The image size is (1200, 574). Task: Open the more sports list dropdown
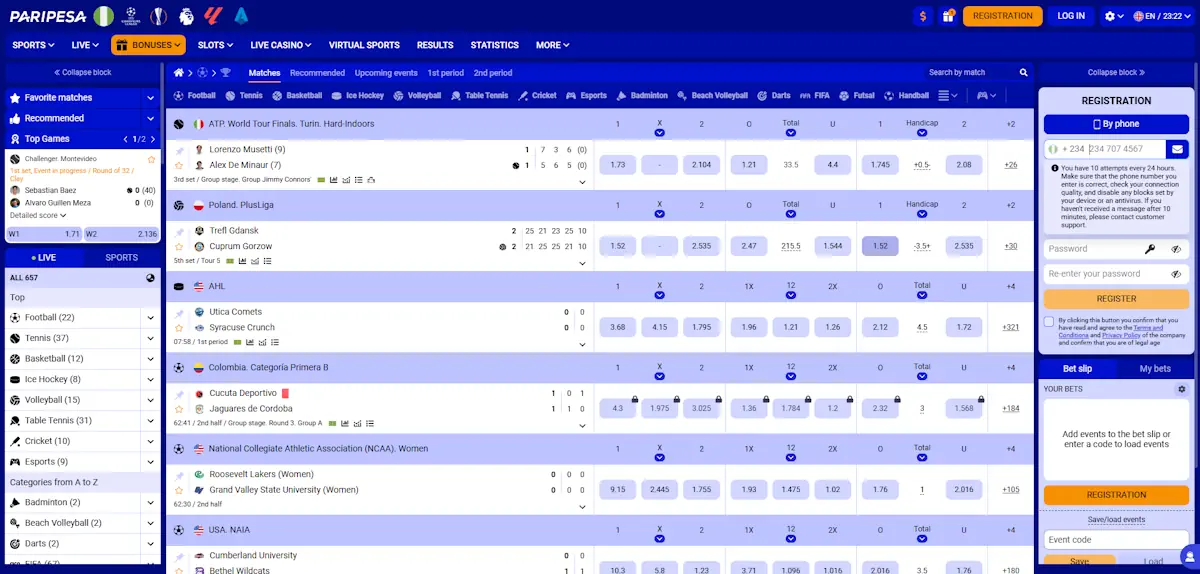click(948, 96)
